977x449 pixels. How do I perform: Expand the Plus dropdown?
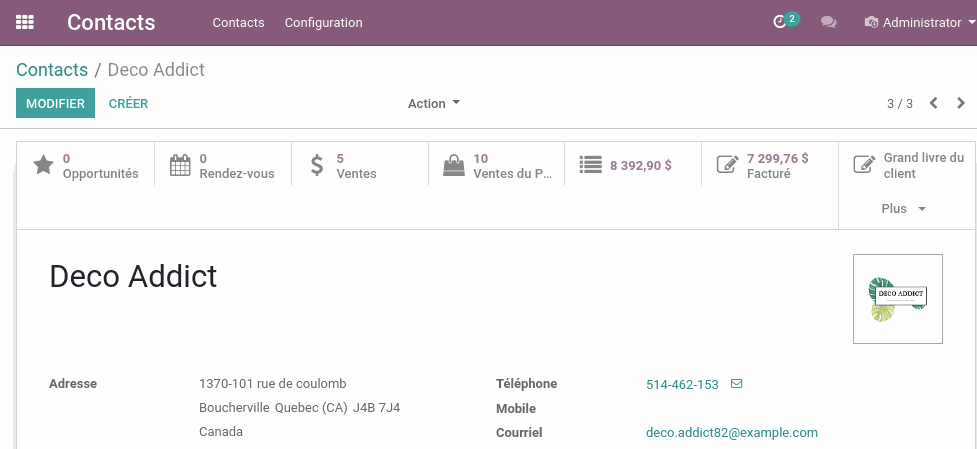click(903, 209)
